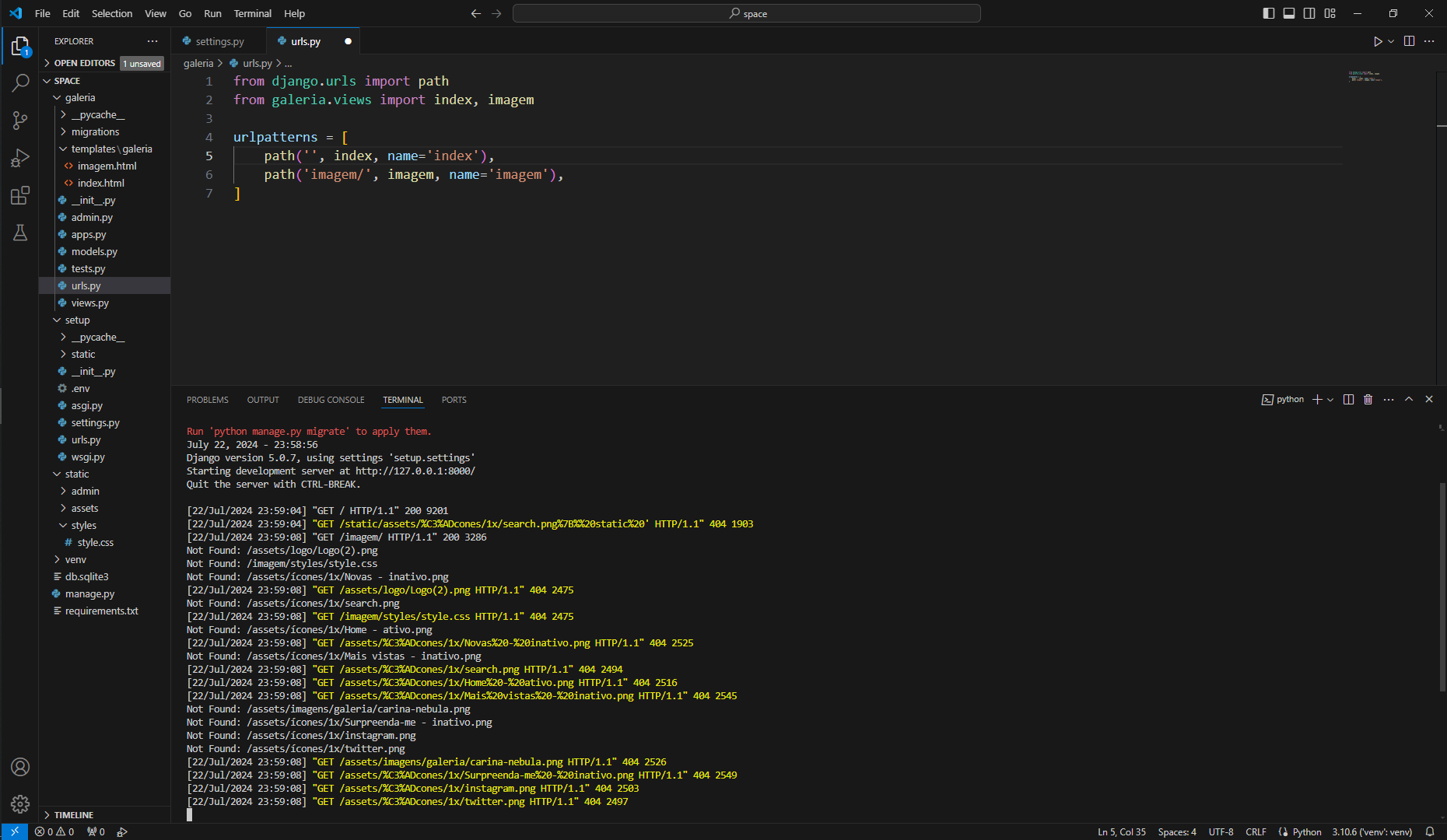Image resolution: width=1447 pixels, height=840 pixels.
Task: Click Python language mode in status bar
Action: tap(1307, 831)
